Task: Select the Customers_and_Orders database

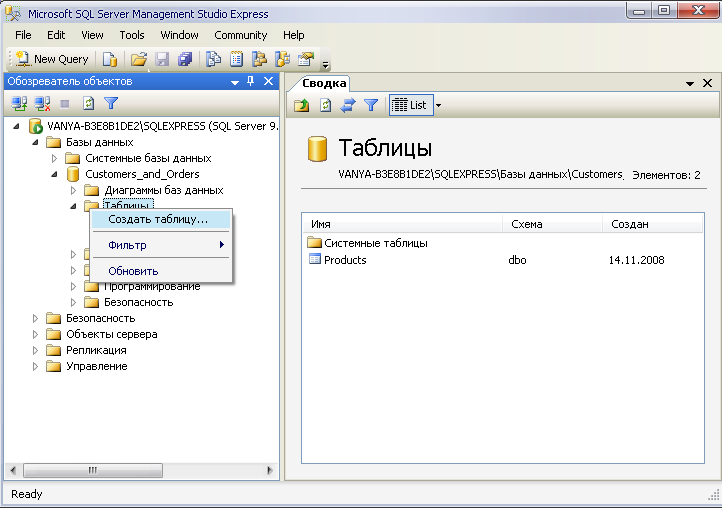Action: pos(142,174)
